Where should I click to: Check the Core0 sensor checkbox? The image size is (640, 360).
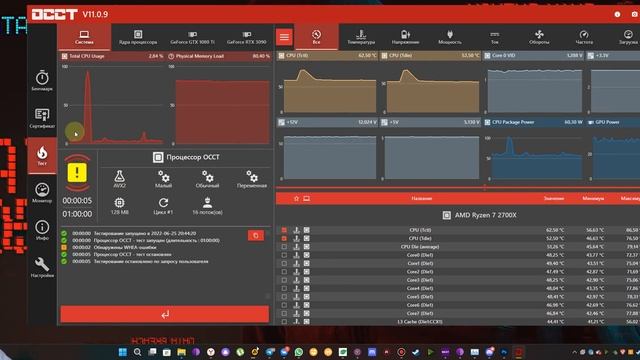click(x=284, y=255)
